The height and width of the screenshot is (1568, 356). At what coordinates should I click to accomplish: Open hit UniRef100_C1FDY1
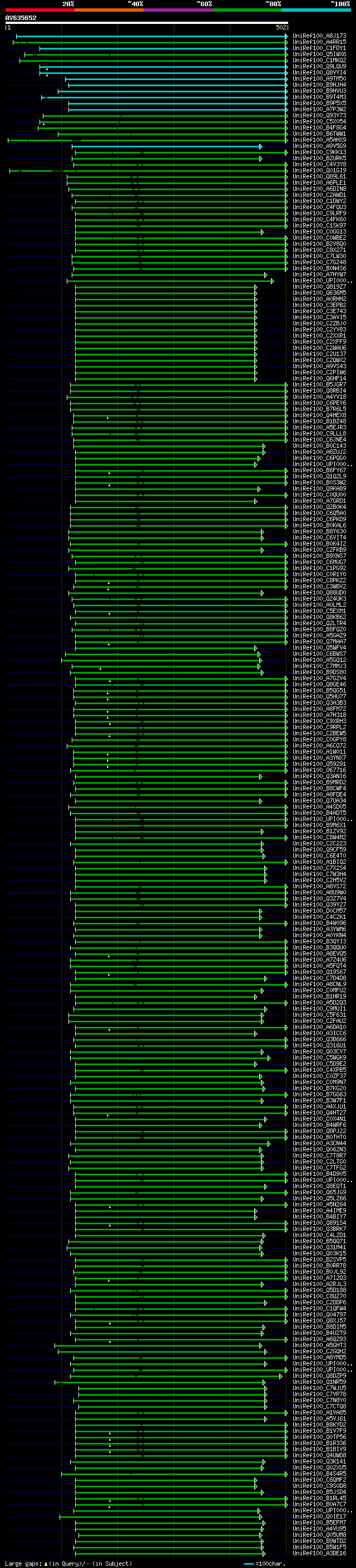[x=319, y=48]
